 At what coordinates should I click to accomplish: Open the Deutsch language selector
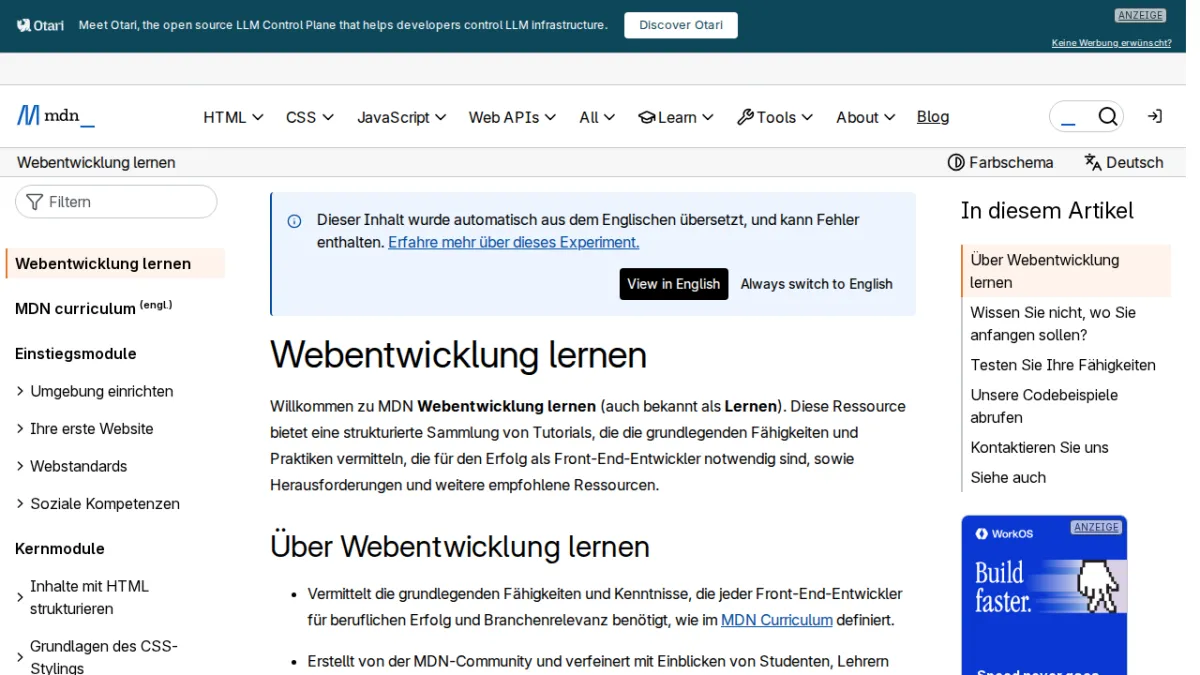point(1124,162)
